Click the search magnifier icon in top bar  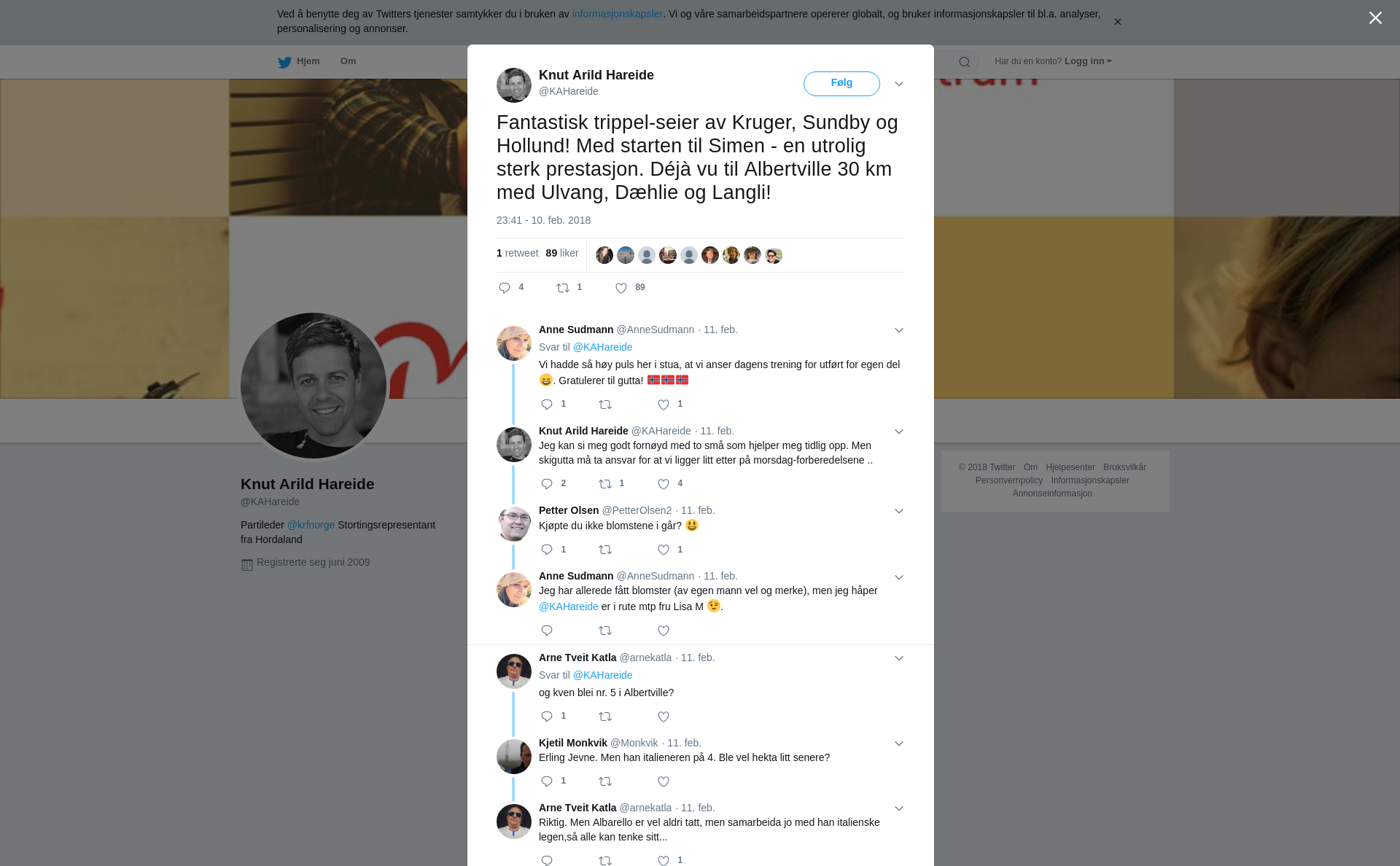pyautogui.click(x=965, y=62)
